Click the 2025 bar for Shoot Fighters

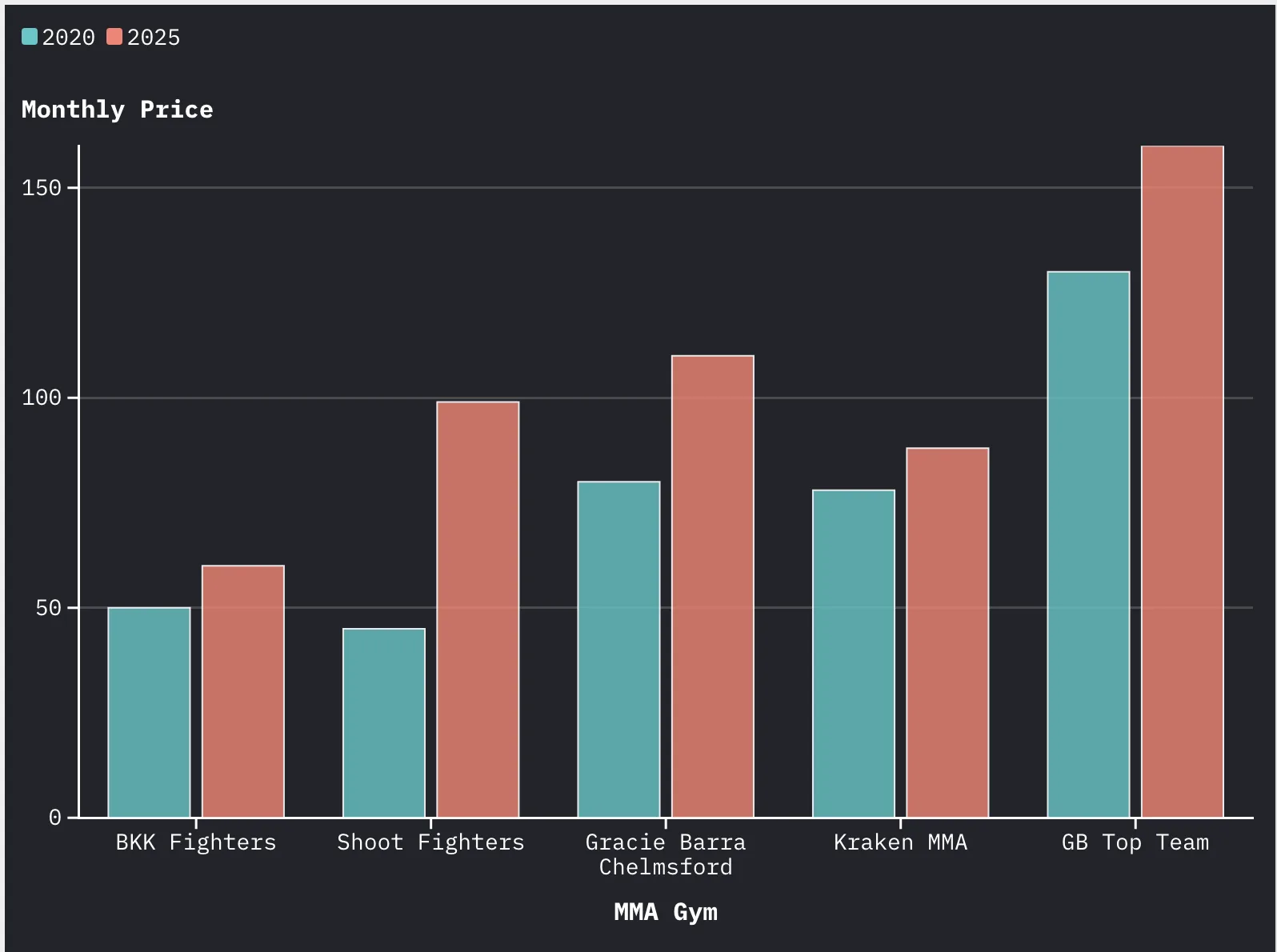point(478,609)
